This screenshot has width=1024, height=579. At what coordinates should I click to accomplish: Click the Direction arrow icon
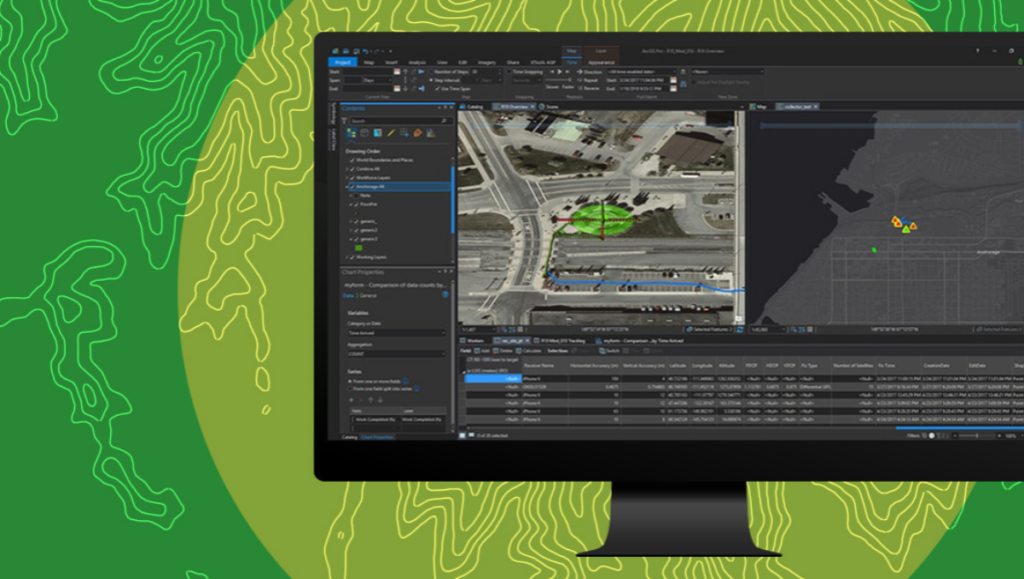pos(579,72)
